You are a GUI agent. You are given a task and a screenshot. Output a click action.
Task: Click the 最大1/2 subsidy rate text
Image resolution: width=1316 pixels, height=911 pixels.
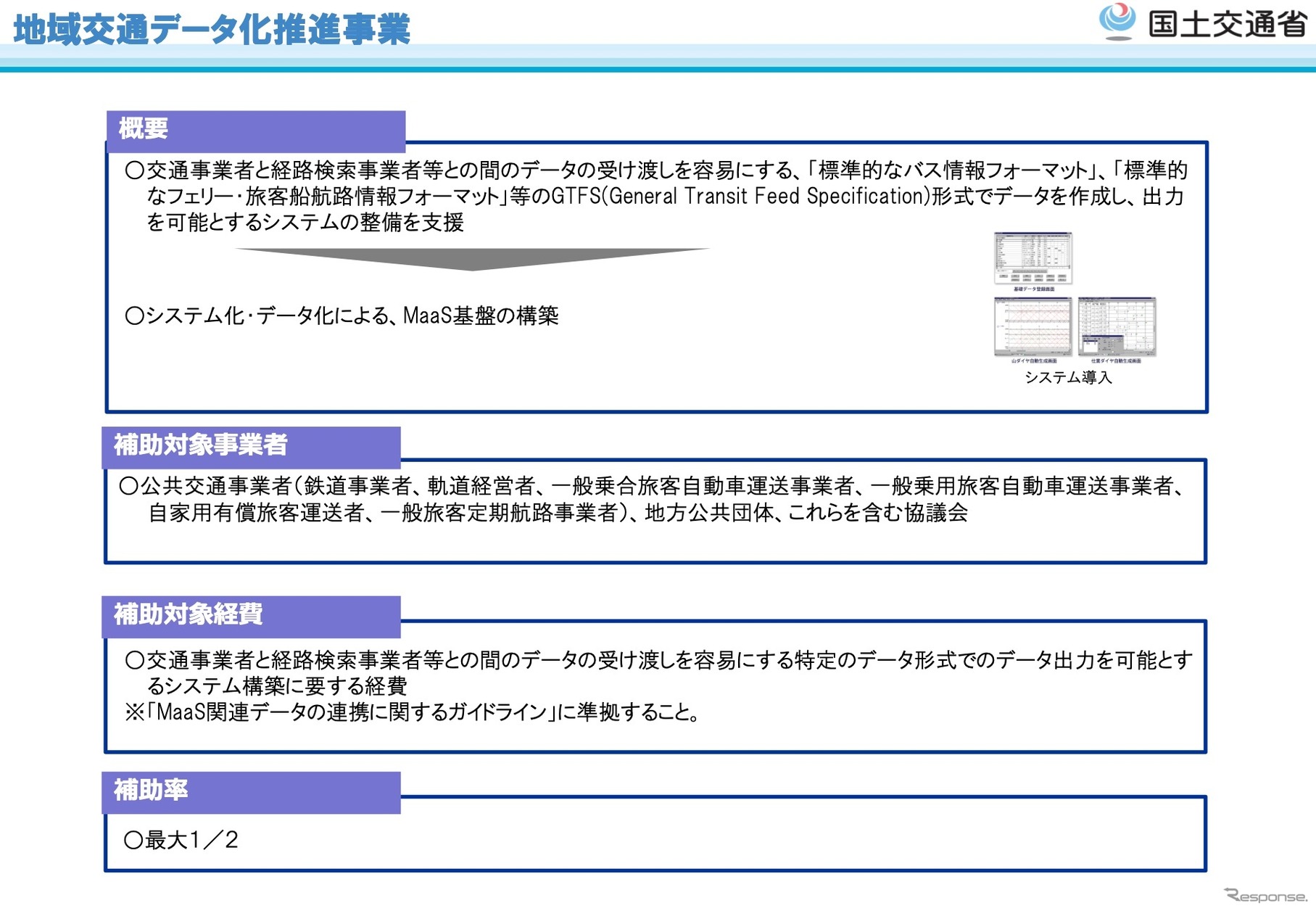point(191,841)
